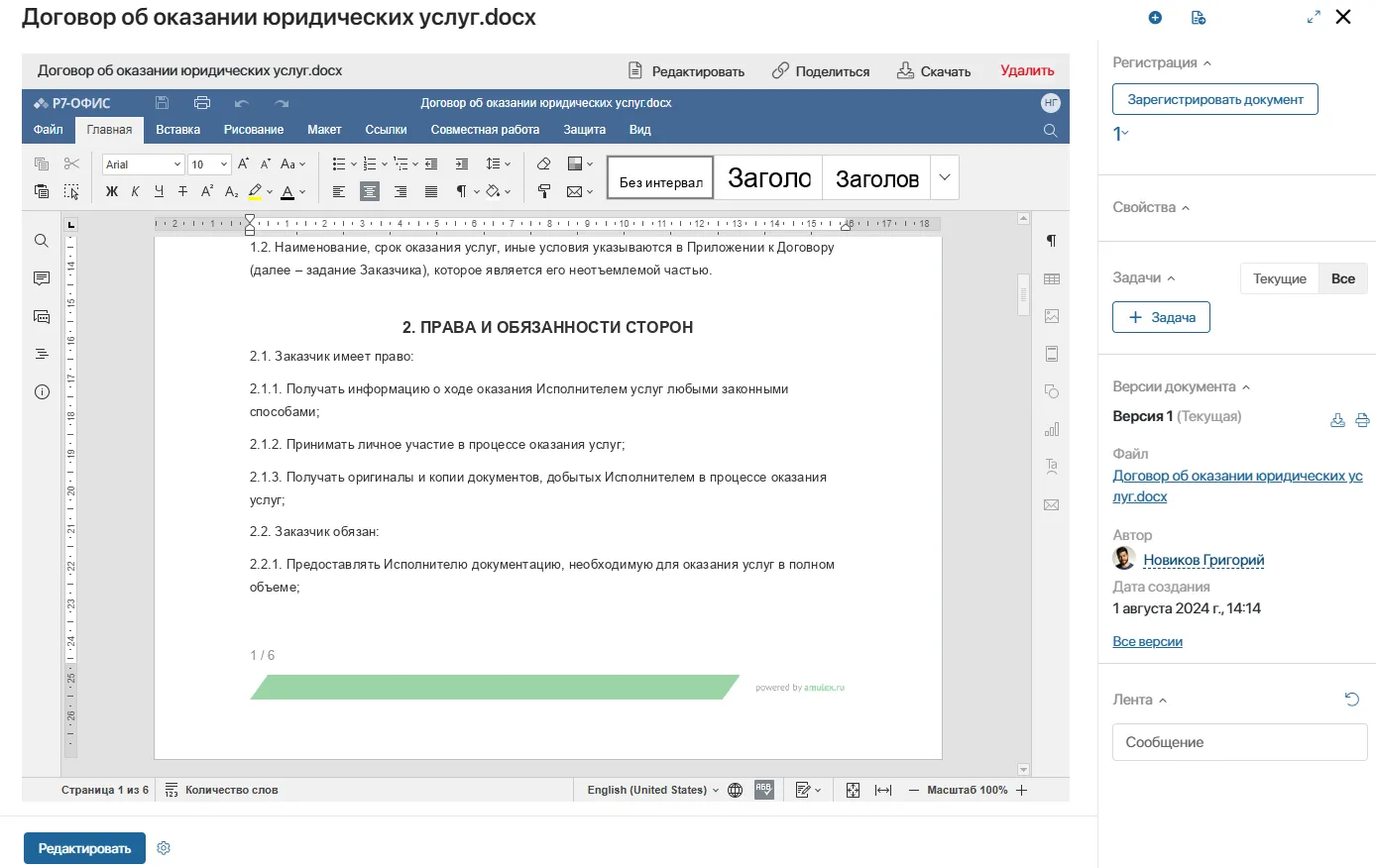Download version 1 of the document
Viewport: 1376px width, 868px height.
click(1337, 420)
